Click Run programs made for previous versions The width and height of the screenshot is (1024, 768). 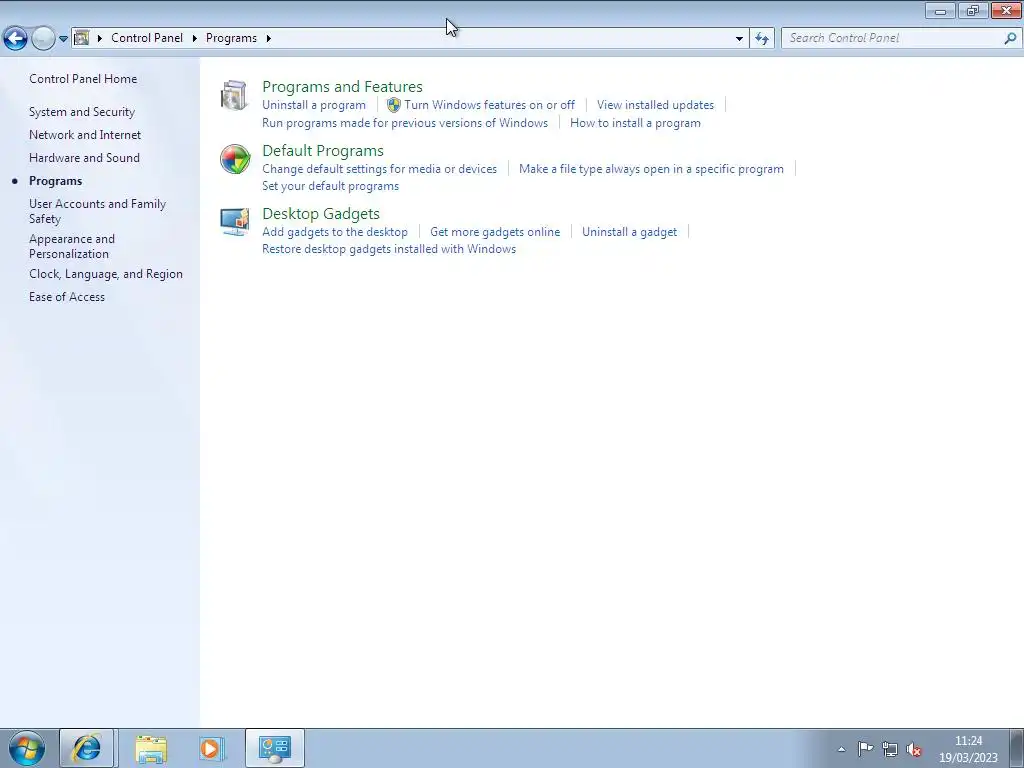point(405,123)
